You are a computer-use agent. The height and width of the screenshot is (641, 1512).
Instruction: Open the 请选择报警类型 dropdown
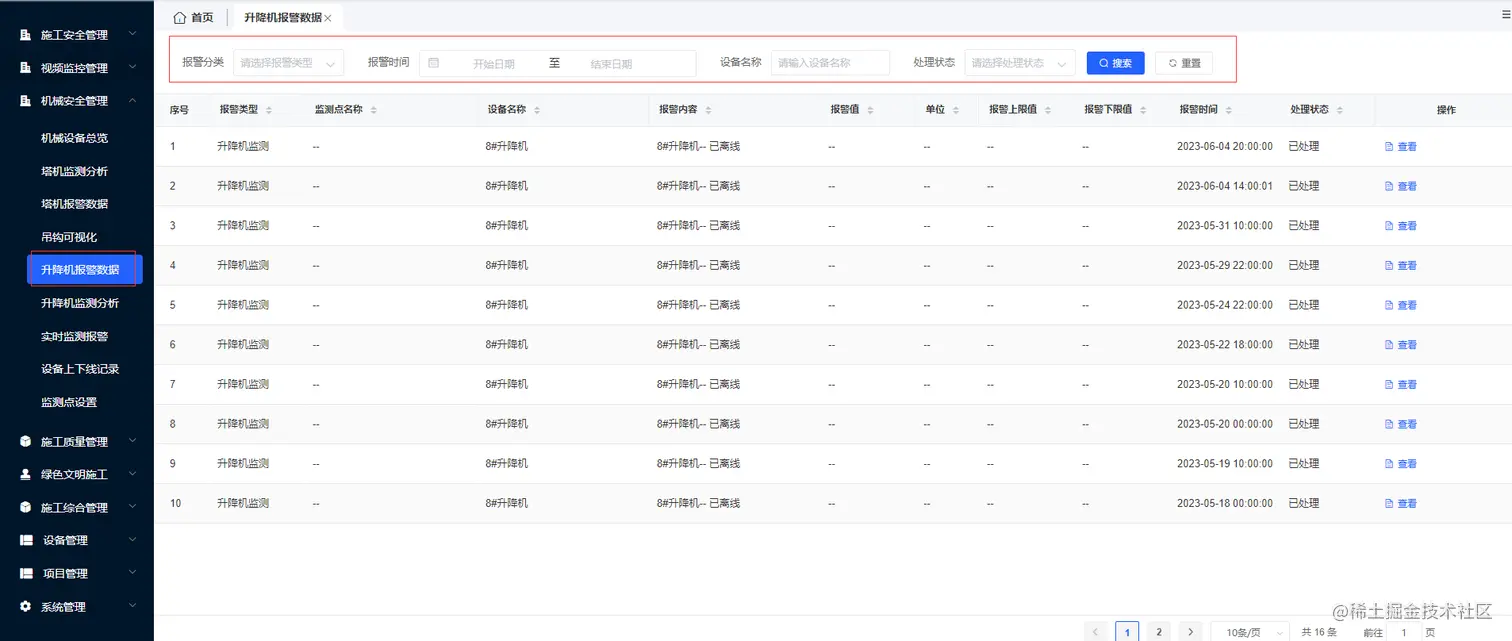click(288, 62)
